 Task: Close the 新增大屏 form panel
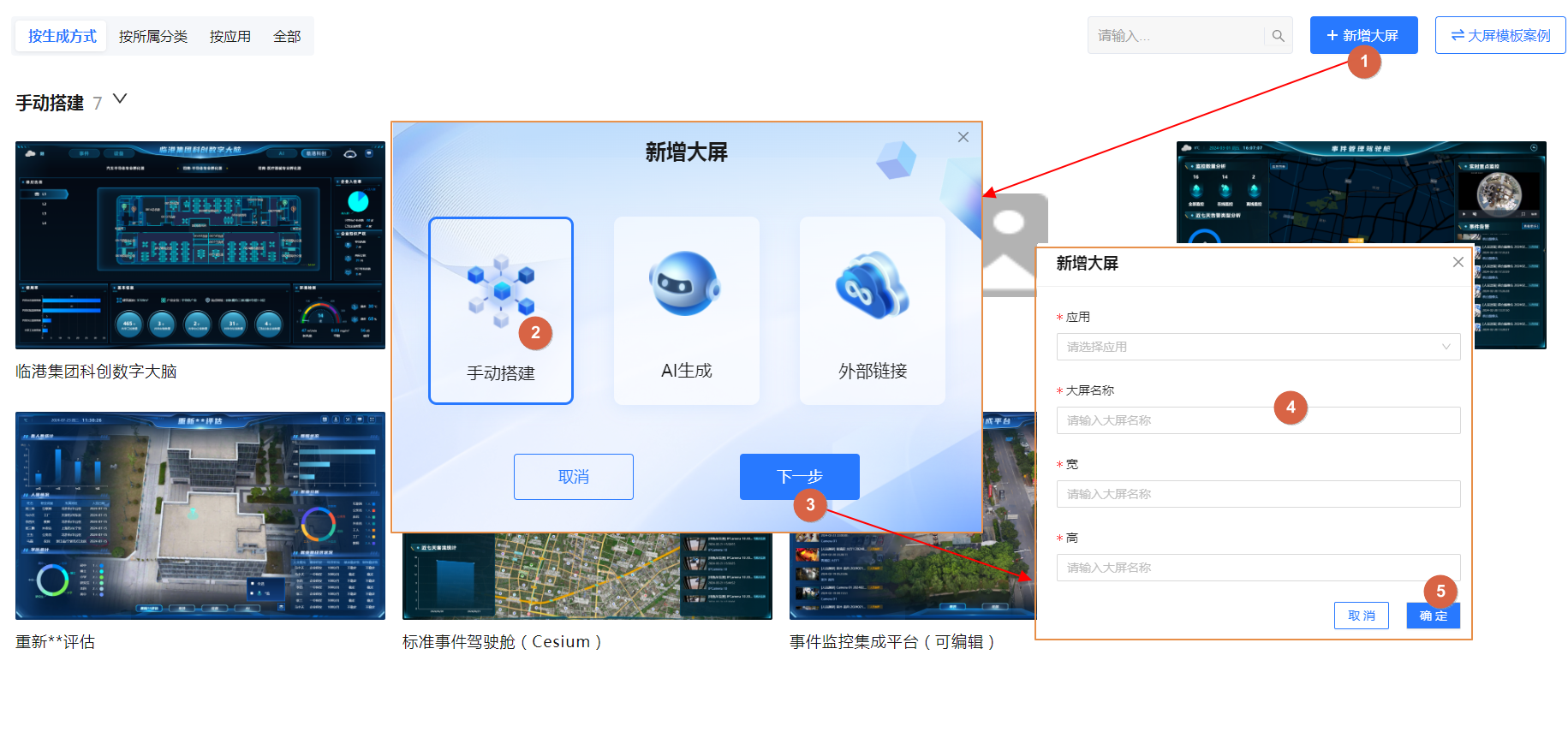tap(1458, 262)
